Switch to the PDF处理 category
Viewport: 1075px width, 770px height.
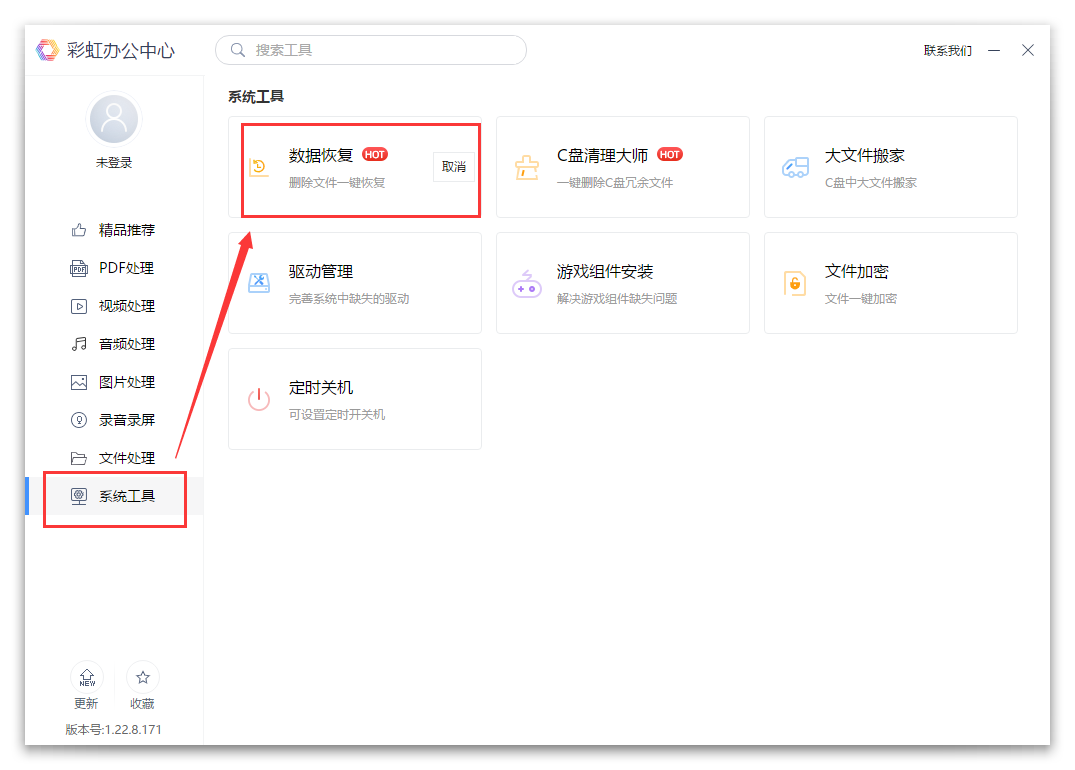[x=114, y=268]
